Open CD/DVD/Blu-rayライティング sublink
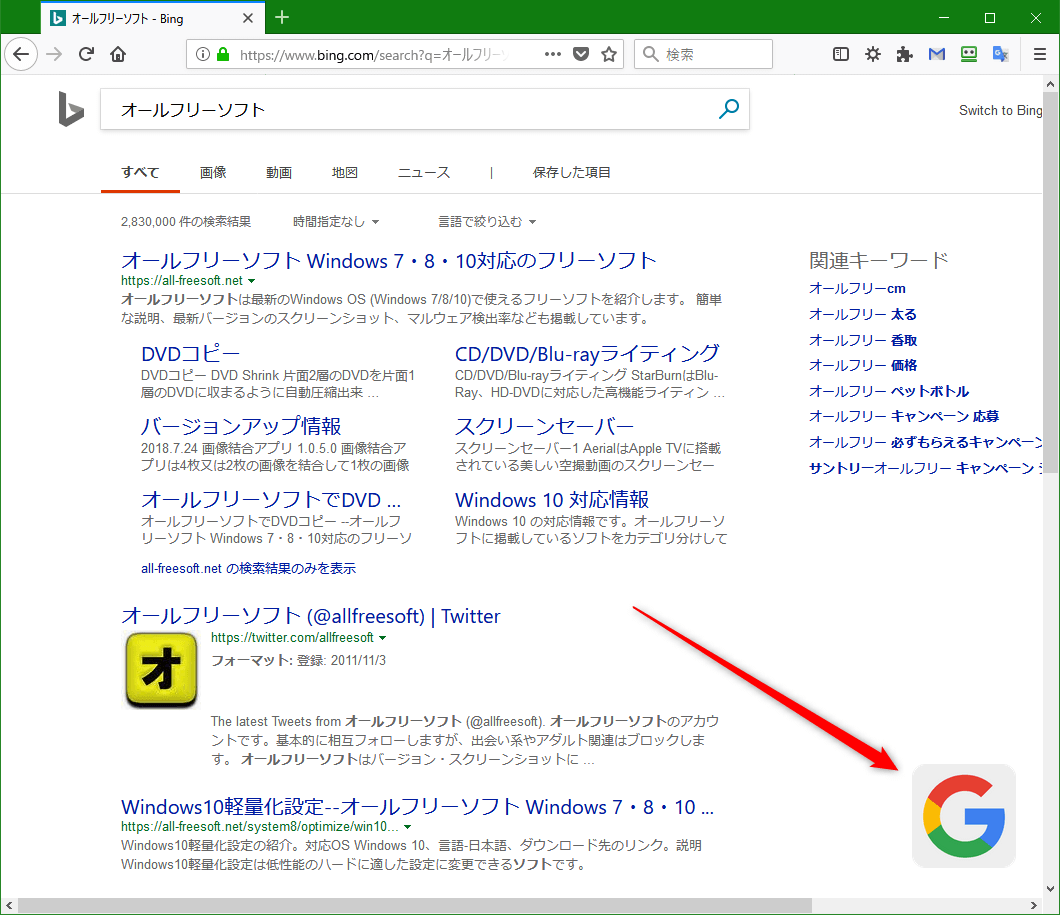This screenshot has width=1060, height=915. coord(587,353)
